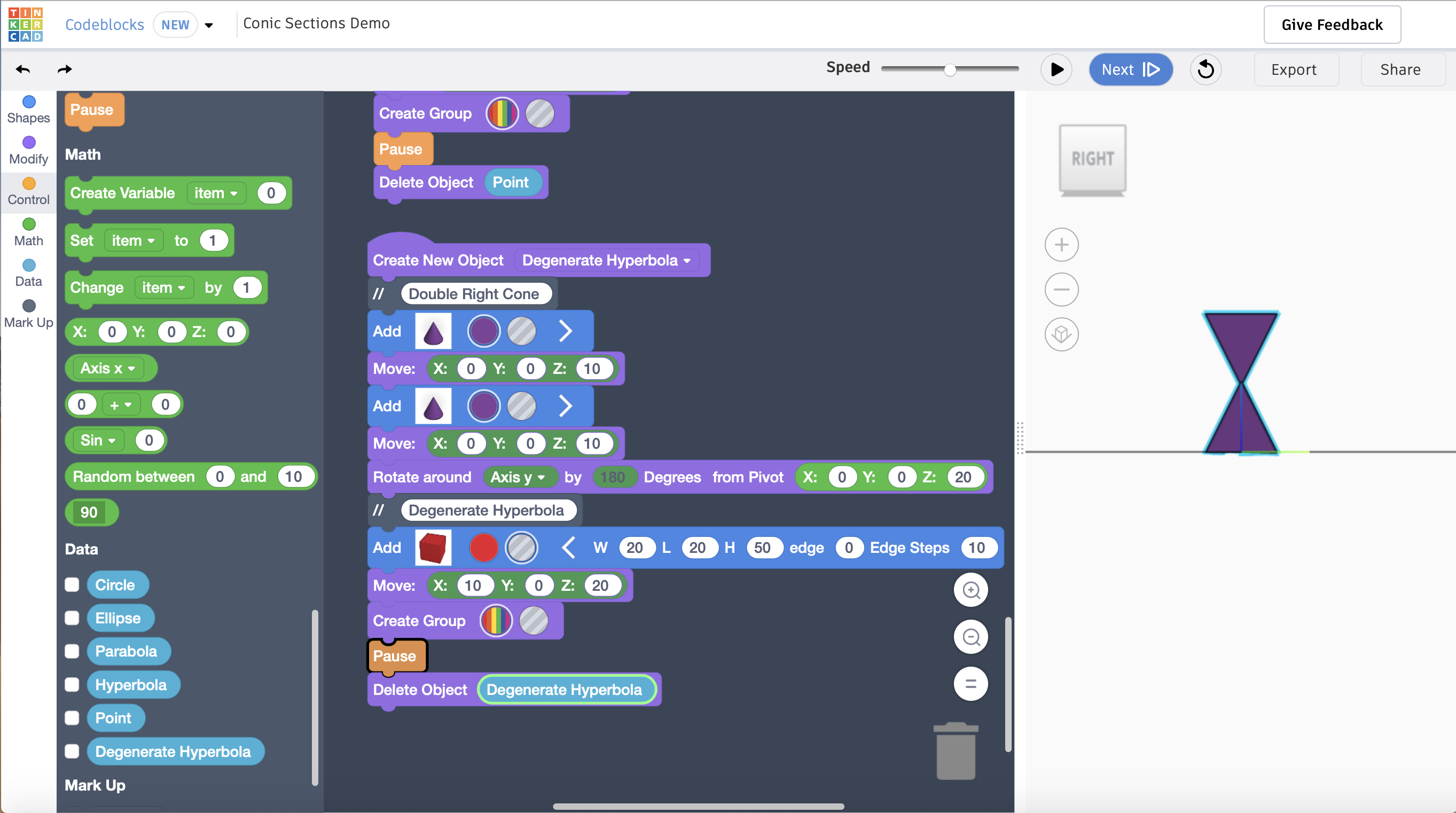Select hole option of red box block
This screenshot has width=1456, height=813.
(x=521, y=548)
